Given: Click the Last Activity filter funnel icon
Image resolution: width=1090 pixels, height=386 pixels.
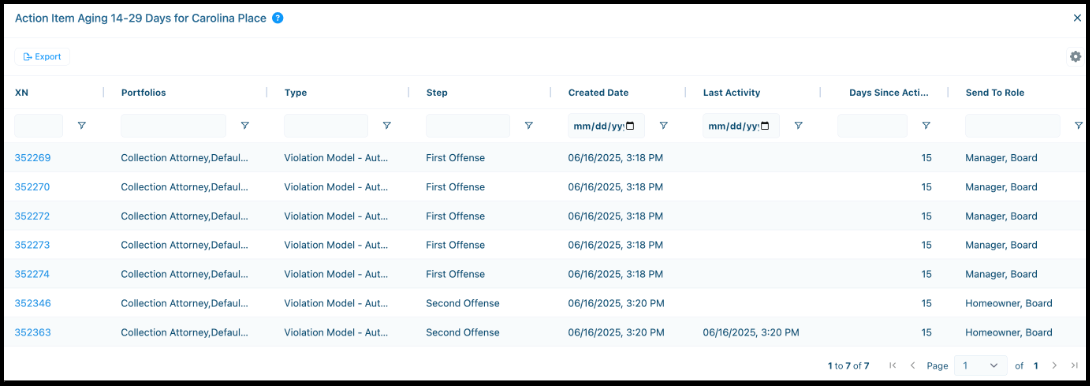Looking at the screenshot, I should (x=798, y=125).
